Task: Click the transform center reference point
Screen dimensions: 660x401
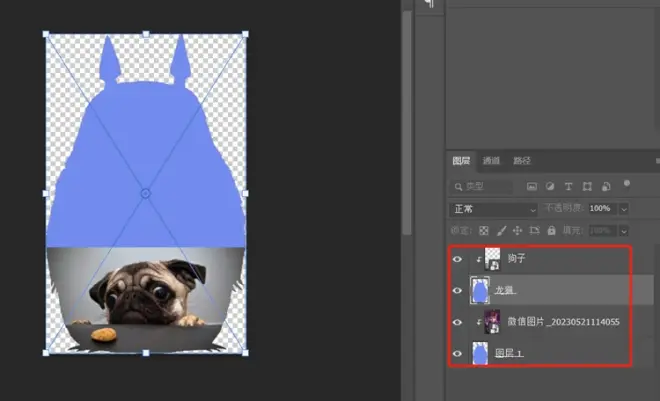Action: (145, 194)
